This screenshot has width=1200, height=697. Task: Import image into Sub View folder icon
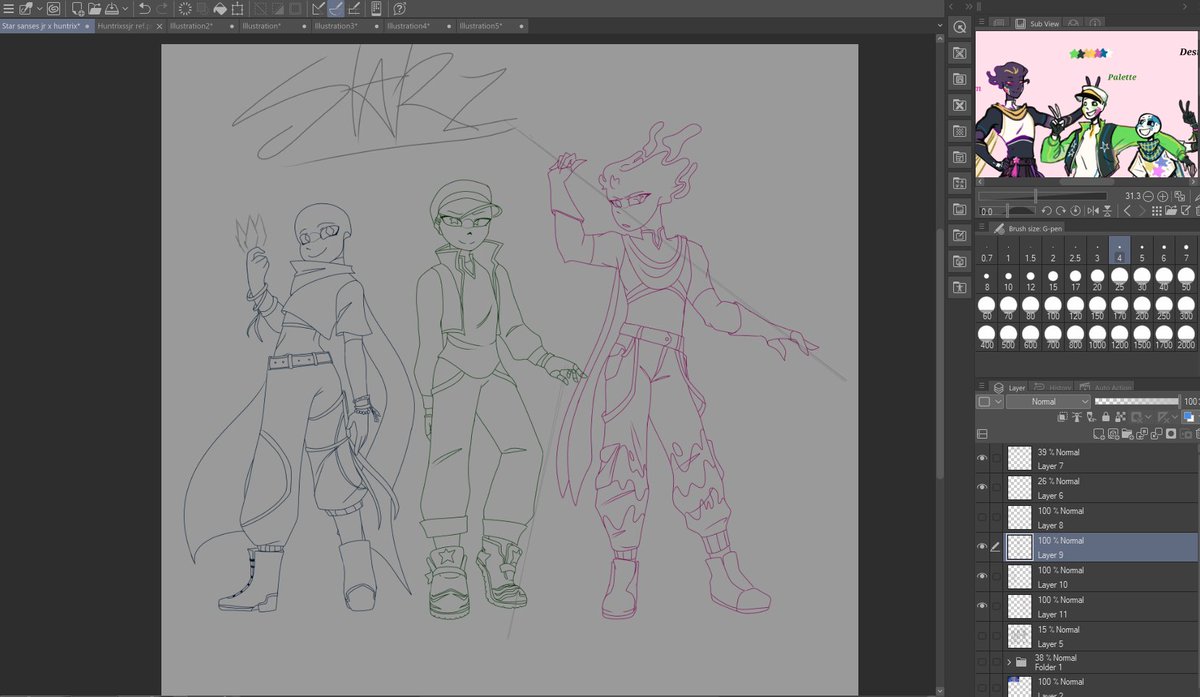coord(1171,210)
